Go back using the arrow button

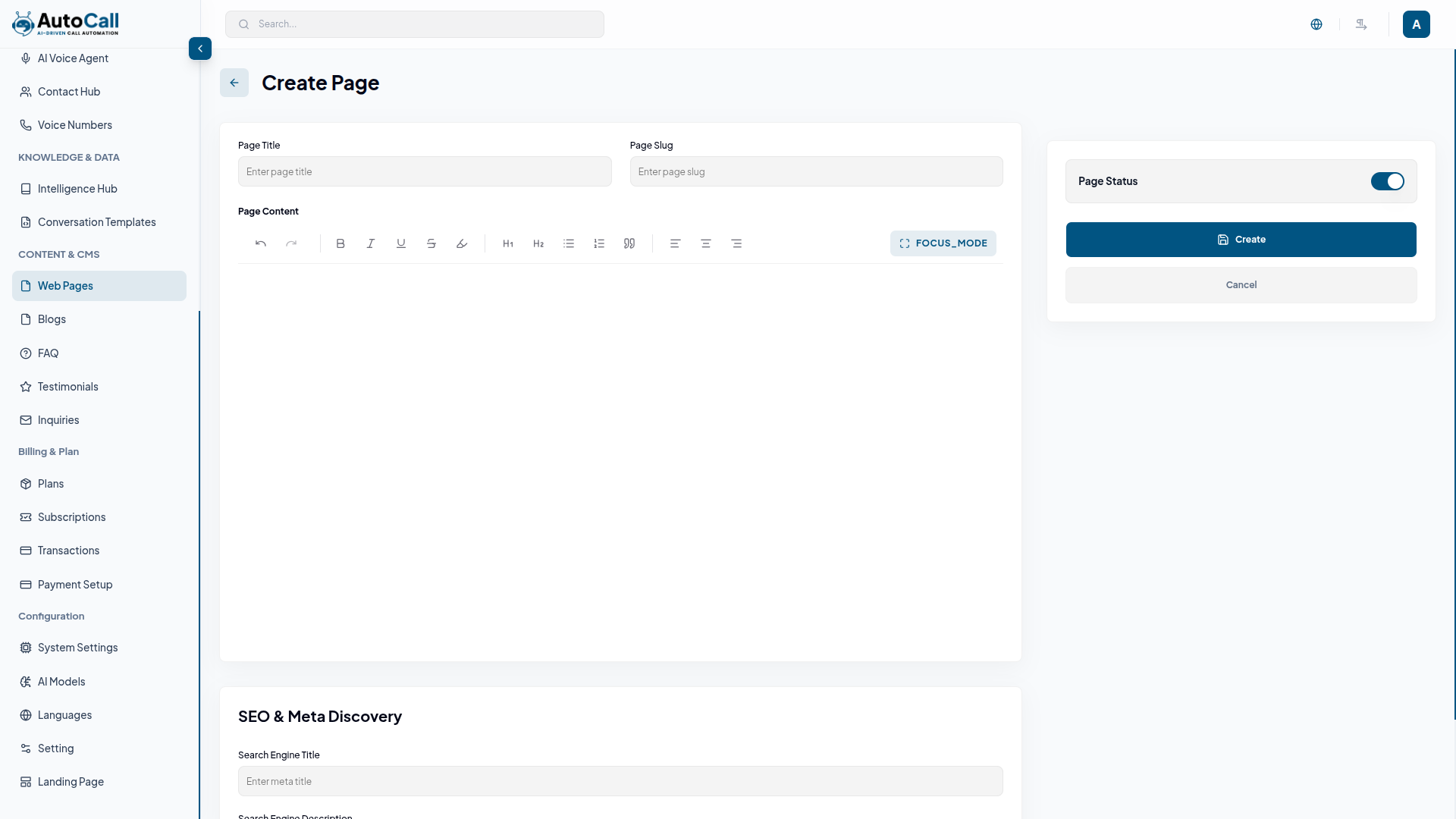[x=234, y=83]
